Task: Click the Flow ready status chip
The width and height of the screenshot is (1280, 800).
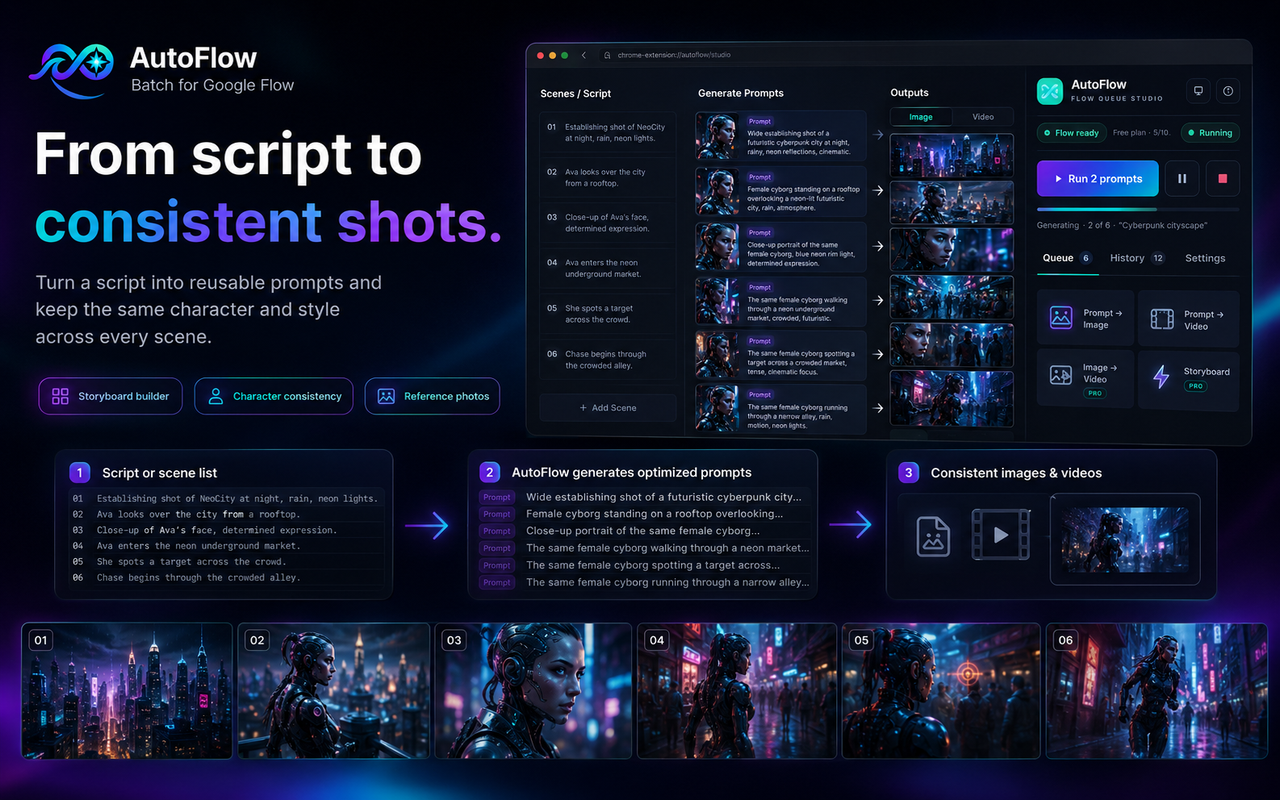Action: coord(1070,133)
